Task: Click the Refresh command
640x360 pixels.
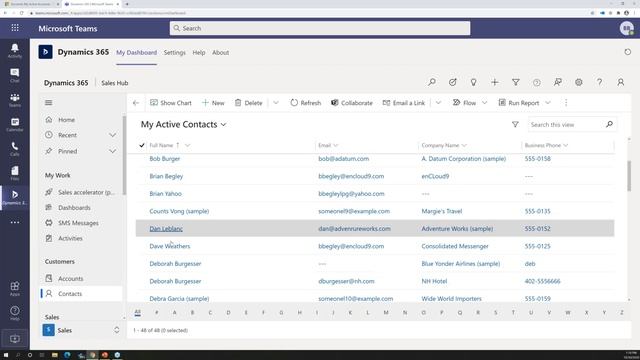Action: 306,103
